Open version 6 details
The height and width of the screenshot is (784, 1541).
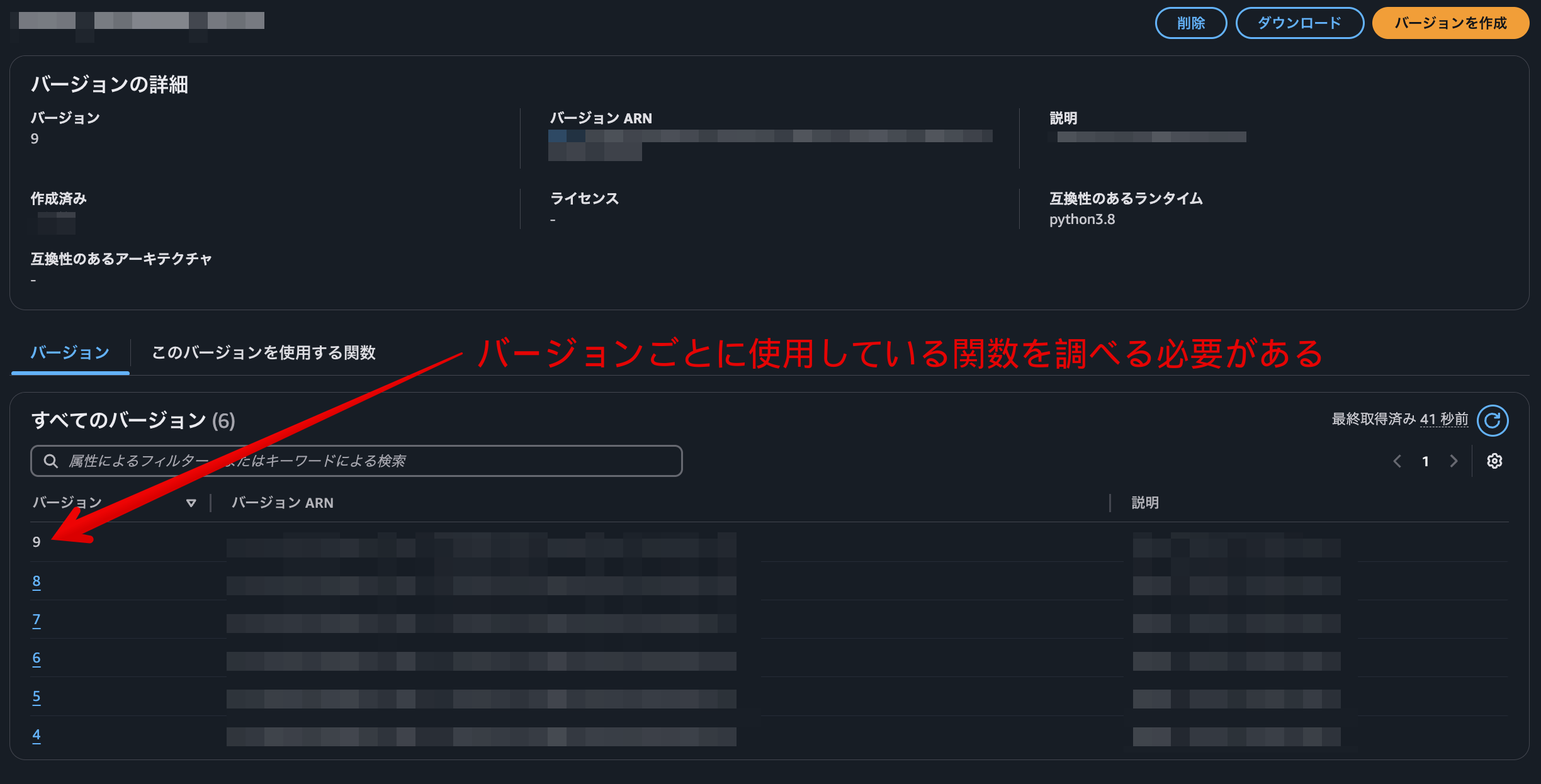(37, 659)
